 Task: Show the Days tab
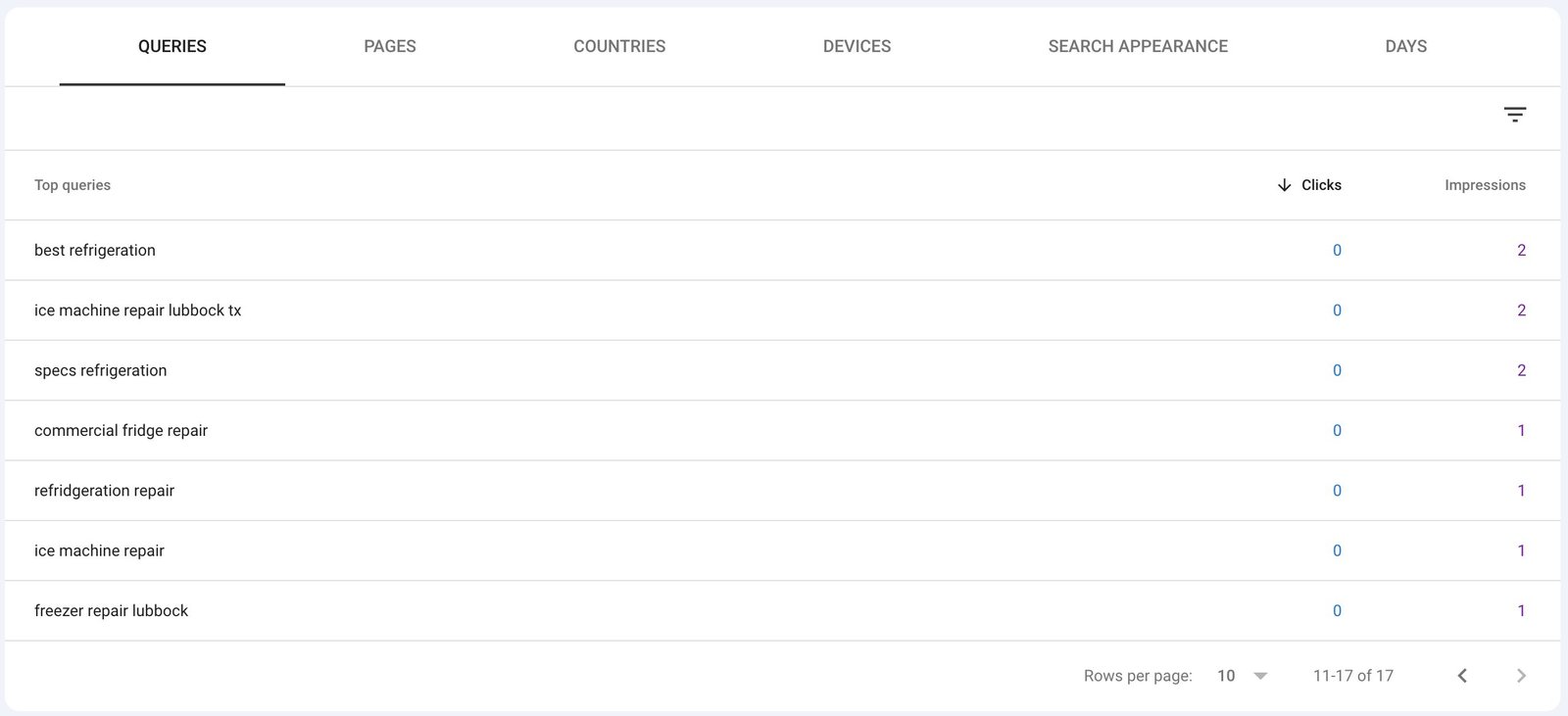coord(1405,46)
